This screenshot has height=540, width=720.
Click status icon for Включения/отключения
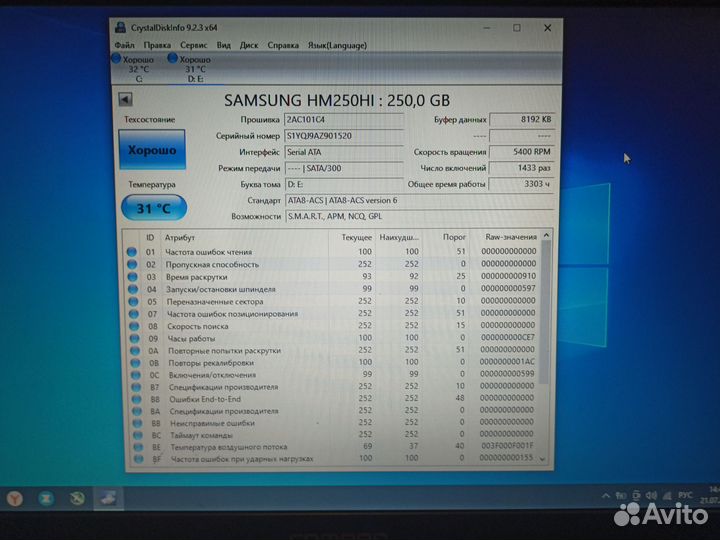pos(136,375)
